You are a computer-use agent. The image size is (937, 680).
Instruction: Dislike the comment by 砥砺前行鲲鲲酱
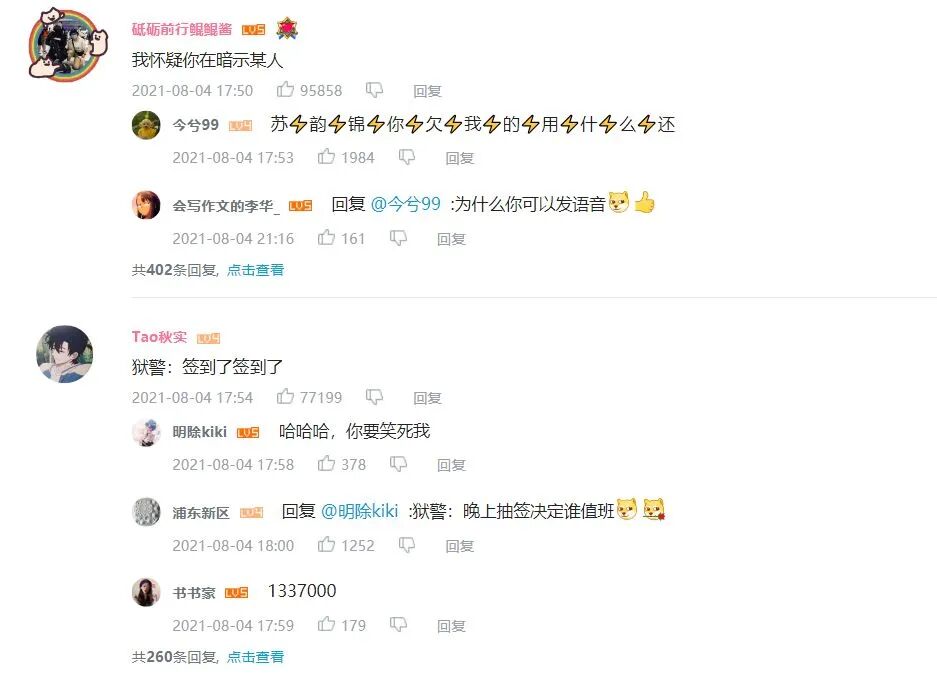tap(374, 90)
